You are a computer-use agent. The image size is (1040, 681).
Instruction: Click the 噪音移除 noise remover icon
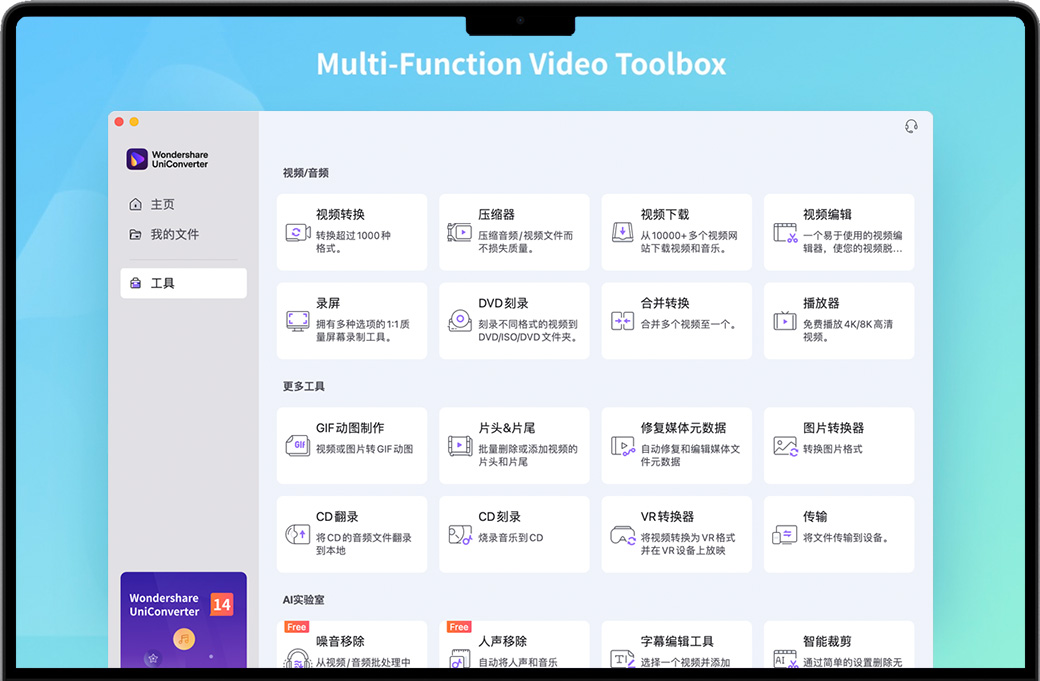click(x=297, y=658)
